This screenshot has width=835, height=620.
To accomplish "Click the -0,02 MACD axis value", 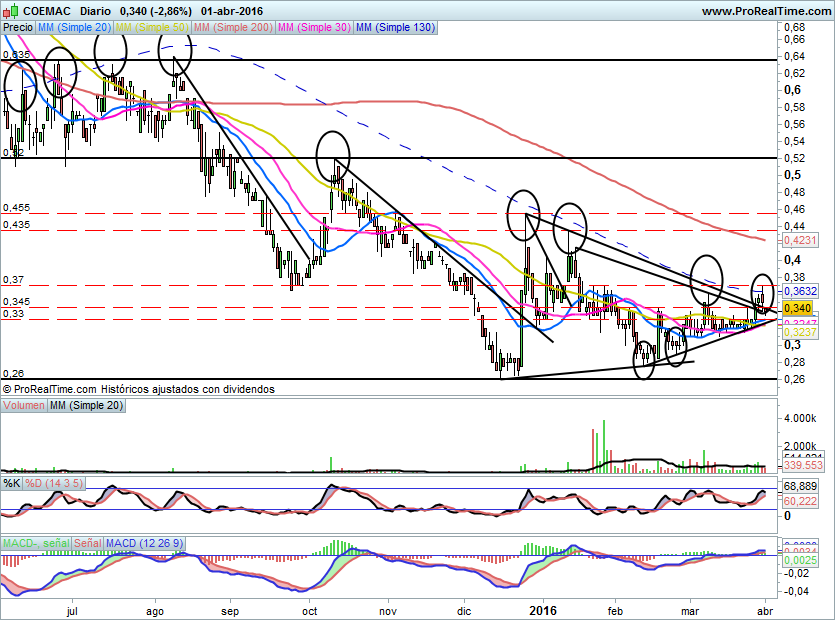I will click(x=797, y=574).
